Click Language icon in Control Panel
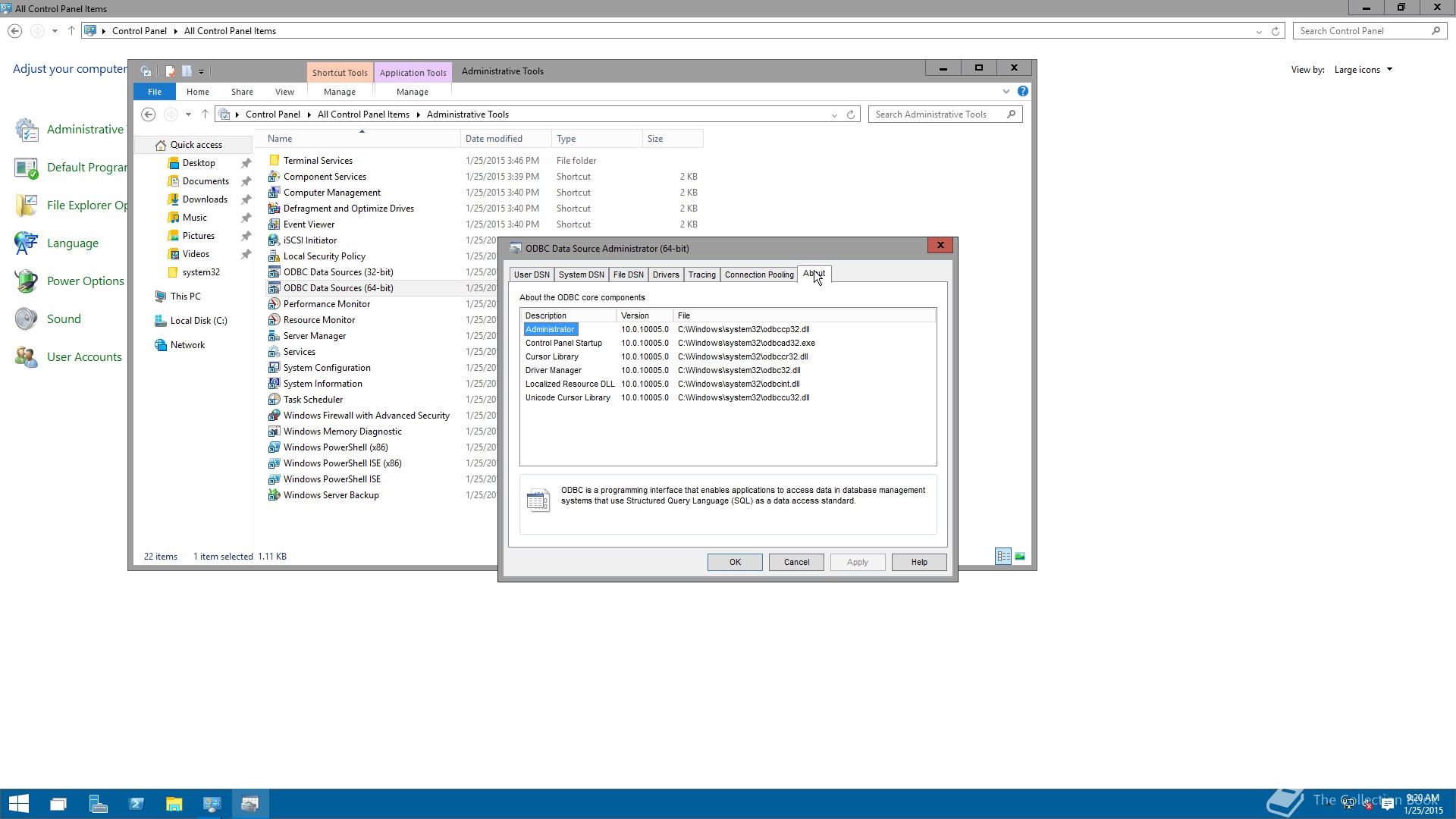 click(x=27, y=243)
